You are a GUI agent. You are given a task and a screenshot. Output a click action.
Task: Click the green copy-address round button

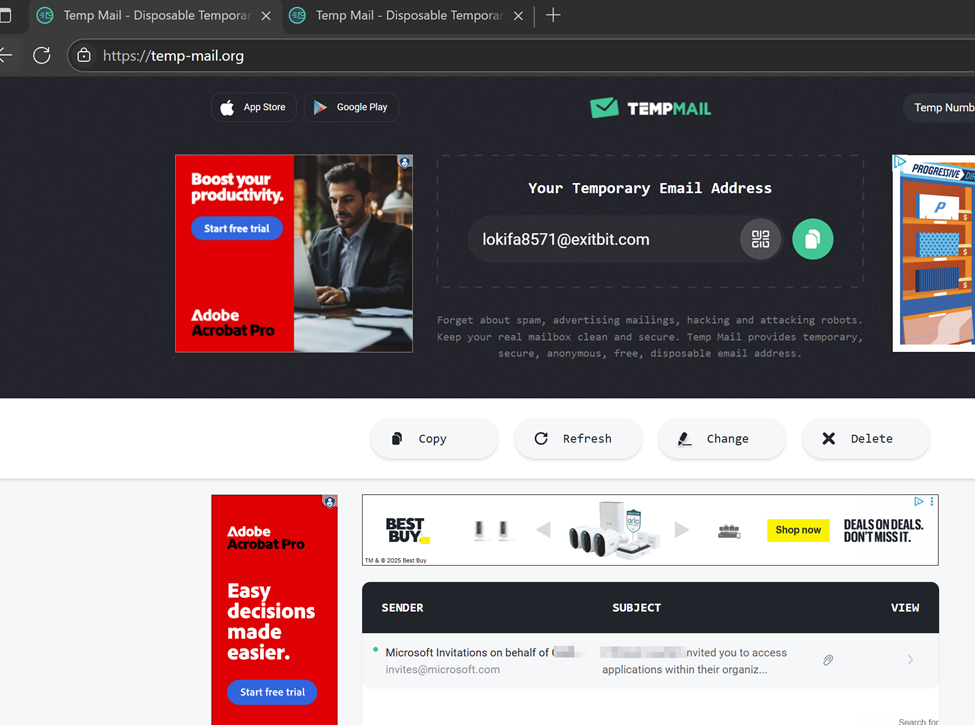click(x=813, y=239)
